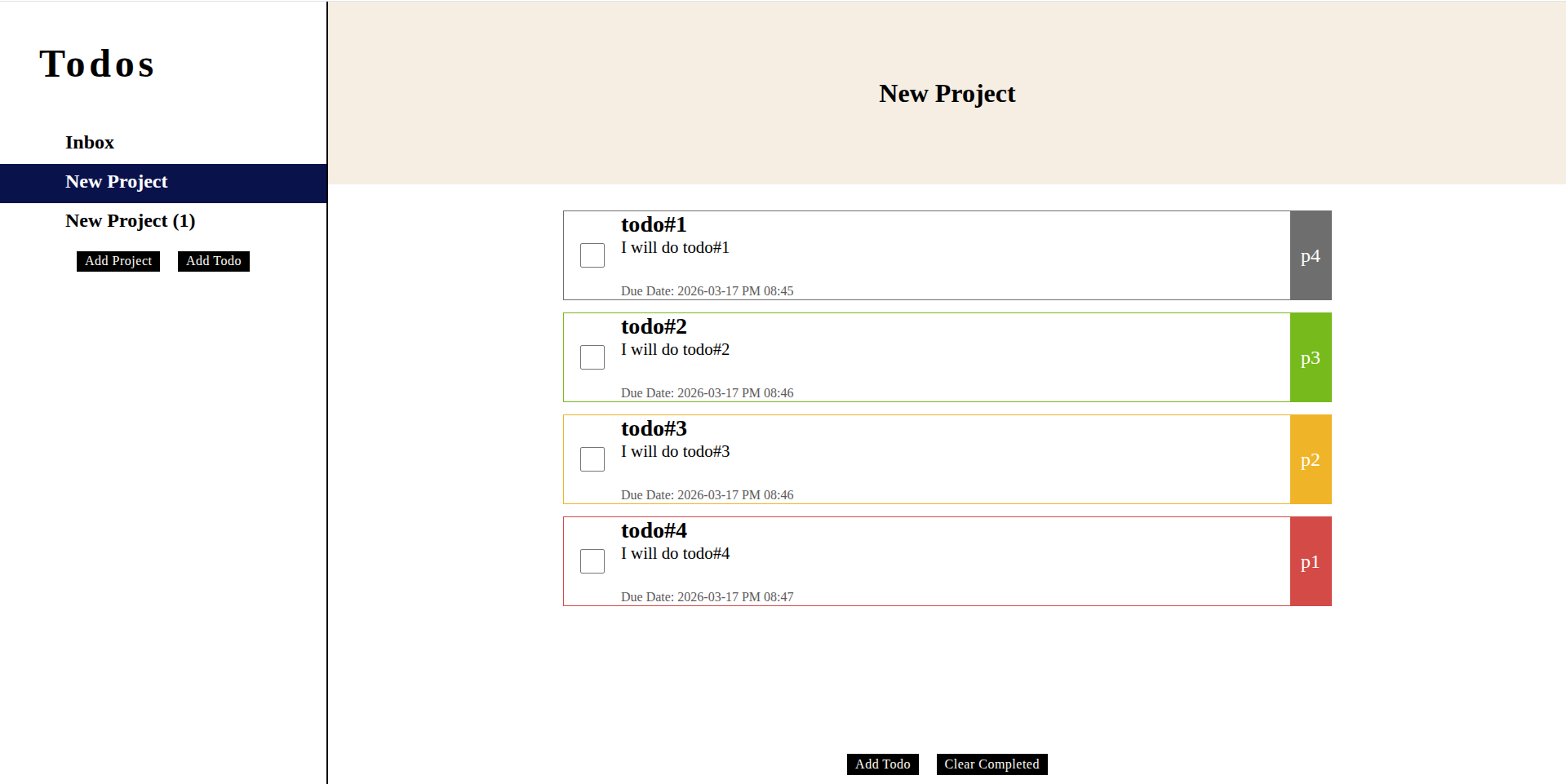1566x784 pixels.
Task: Open the Inbox project
Action: click(90, 143)
